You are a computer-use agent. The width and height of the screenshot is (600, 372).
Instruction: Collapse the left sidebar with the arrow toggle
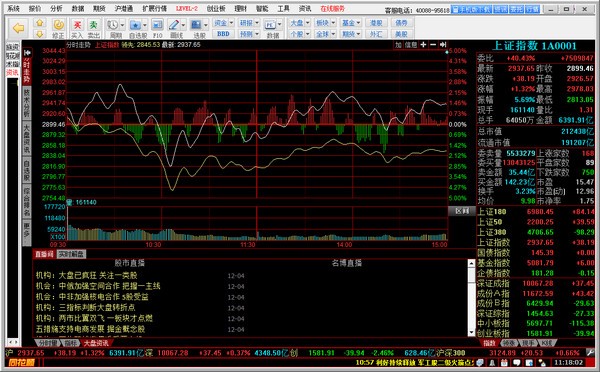[x=27, y=52]
